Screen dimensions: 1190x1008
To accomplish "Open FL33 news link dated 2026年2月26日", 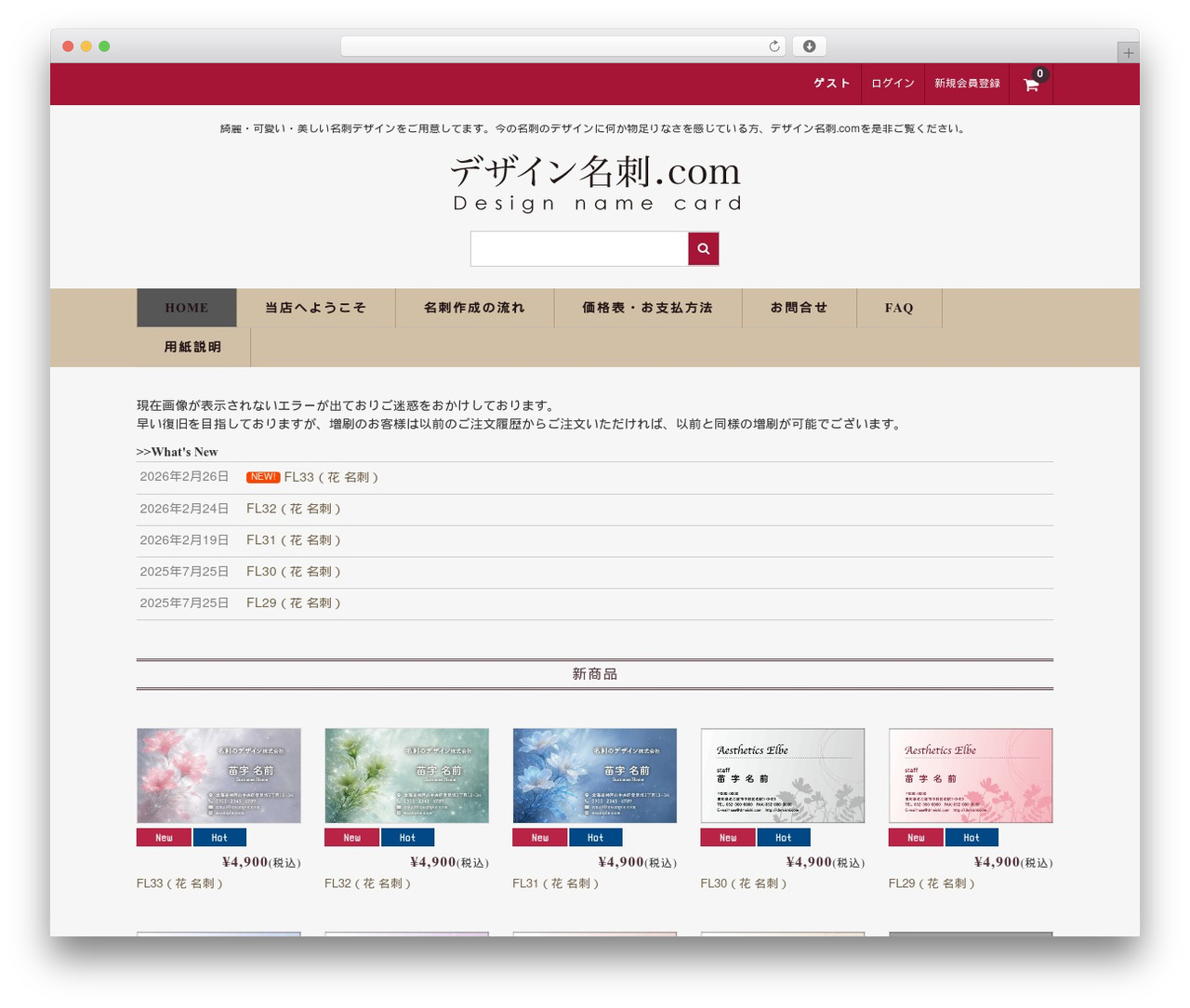I will click(x=331, y=477).
